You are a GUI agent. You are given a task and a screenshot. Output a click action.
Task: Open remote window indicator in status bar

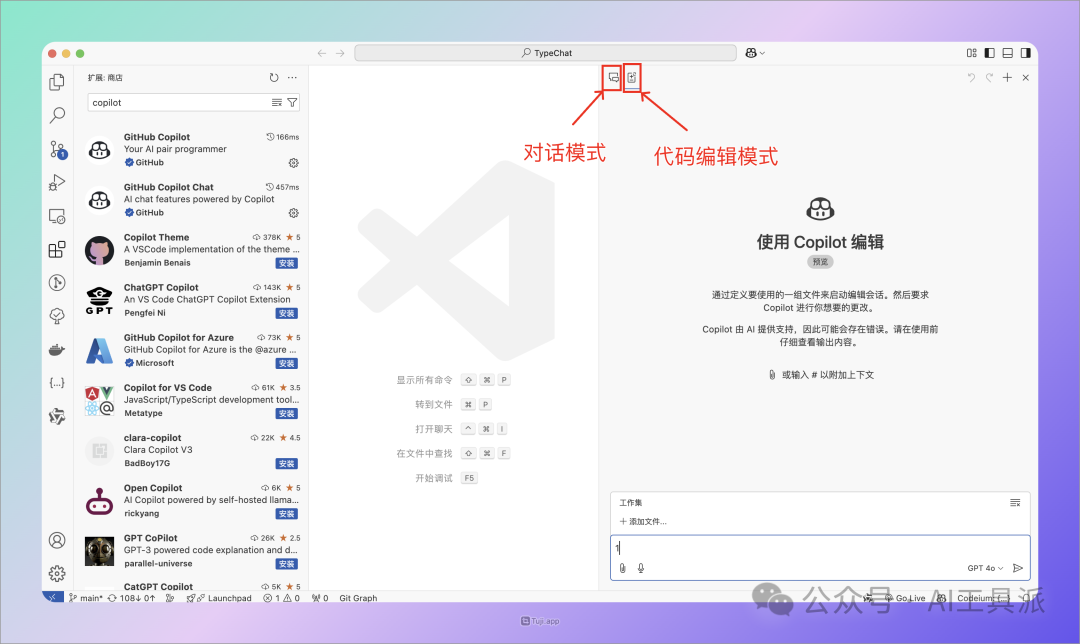[53, 597]
